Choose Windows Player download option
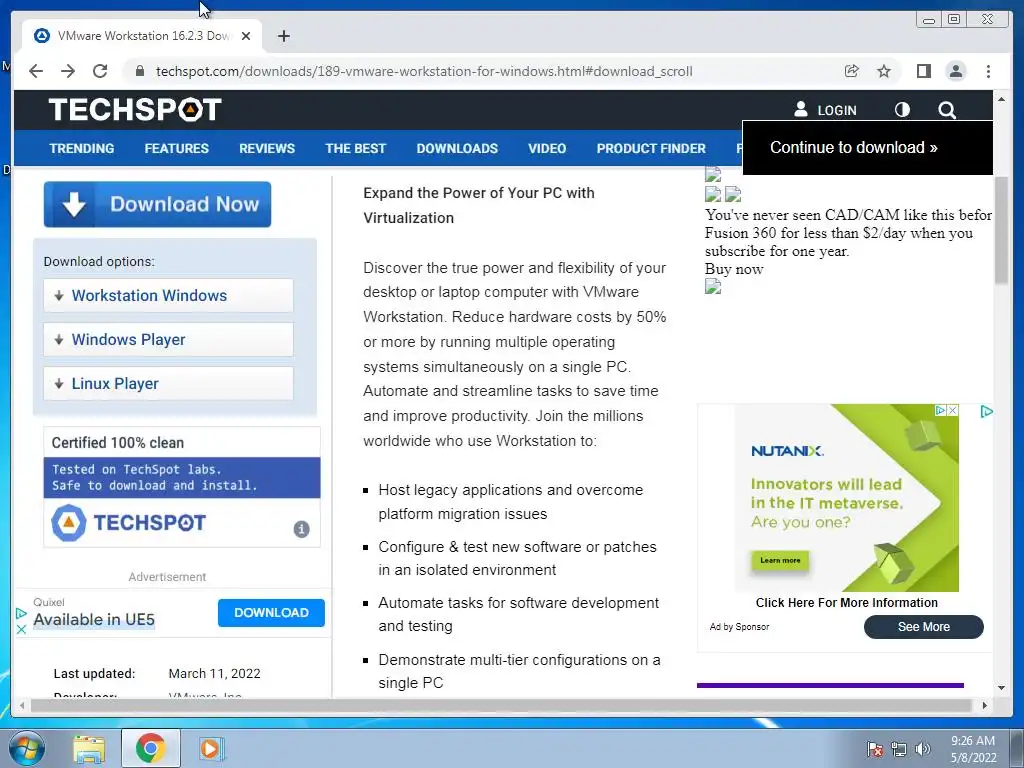The height and width of the screenshot is (768, 1024). [x=168, y=340]
